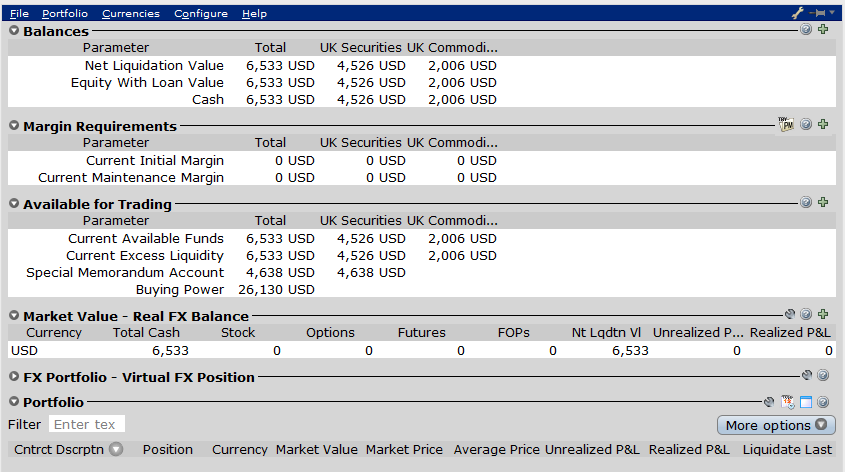Click the Portfolio filter text field

87,424
